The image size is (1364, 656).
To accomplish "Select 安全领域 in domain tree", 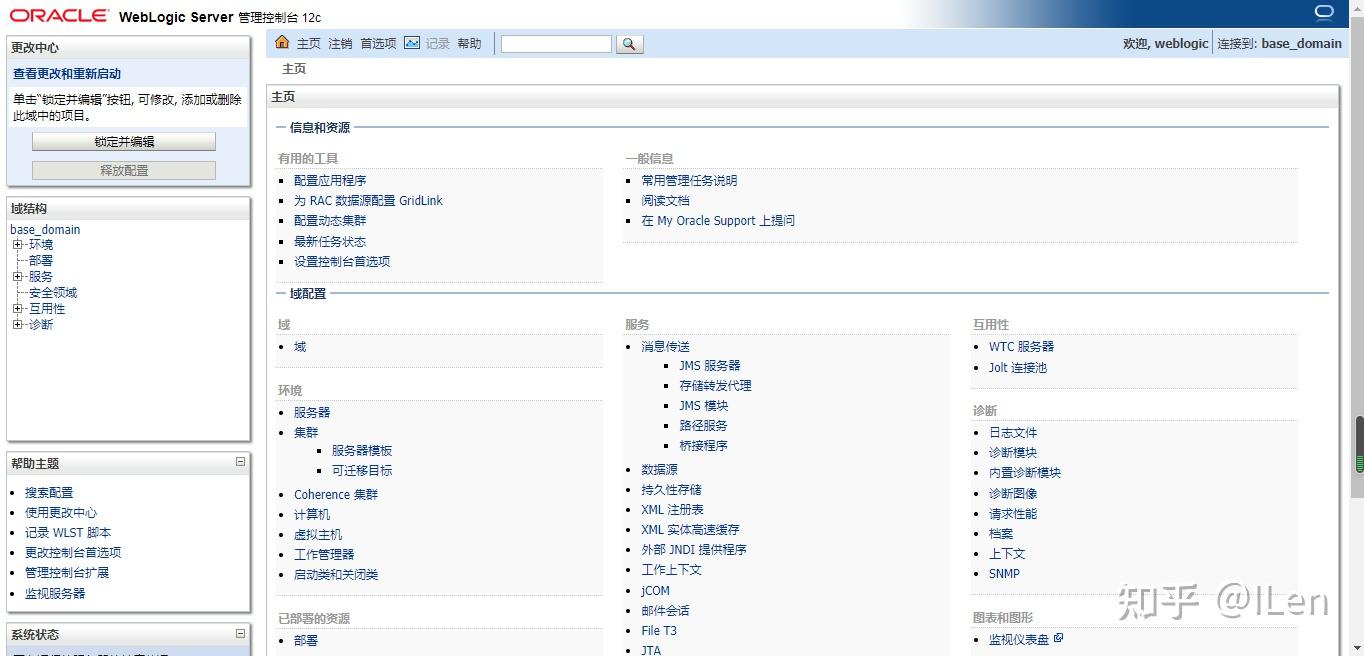I will click(x=53, y=292).
